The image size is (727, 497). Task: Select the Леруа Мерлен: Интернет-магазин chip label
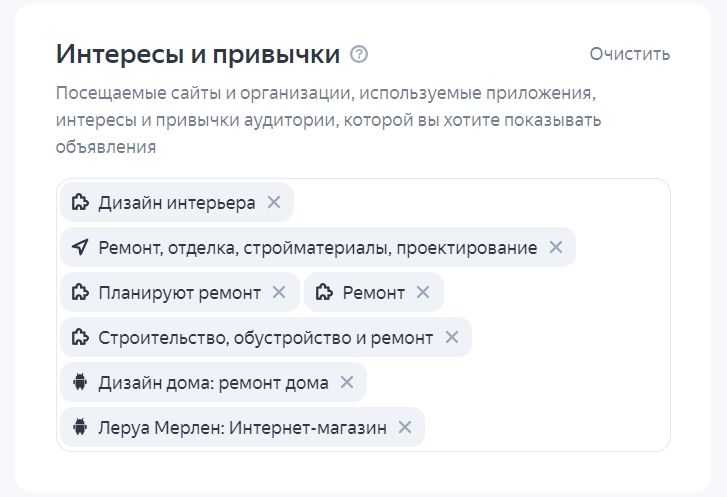242,427
